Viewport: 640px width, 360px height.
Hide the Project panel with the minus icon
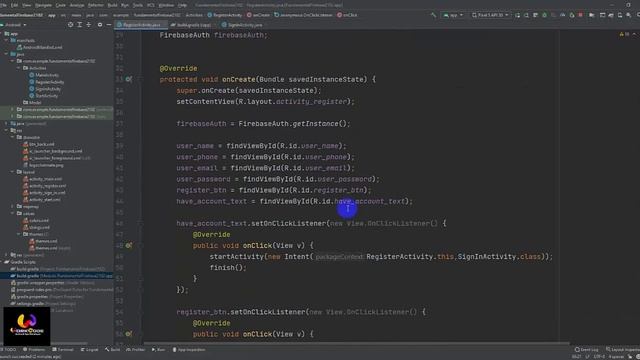[109, 25]
